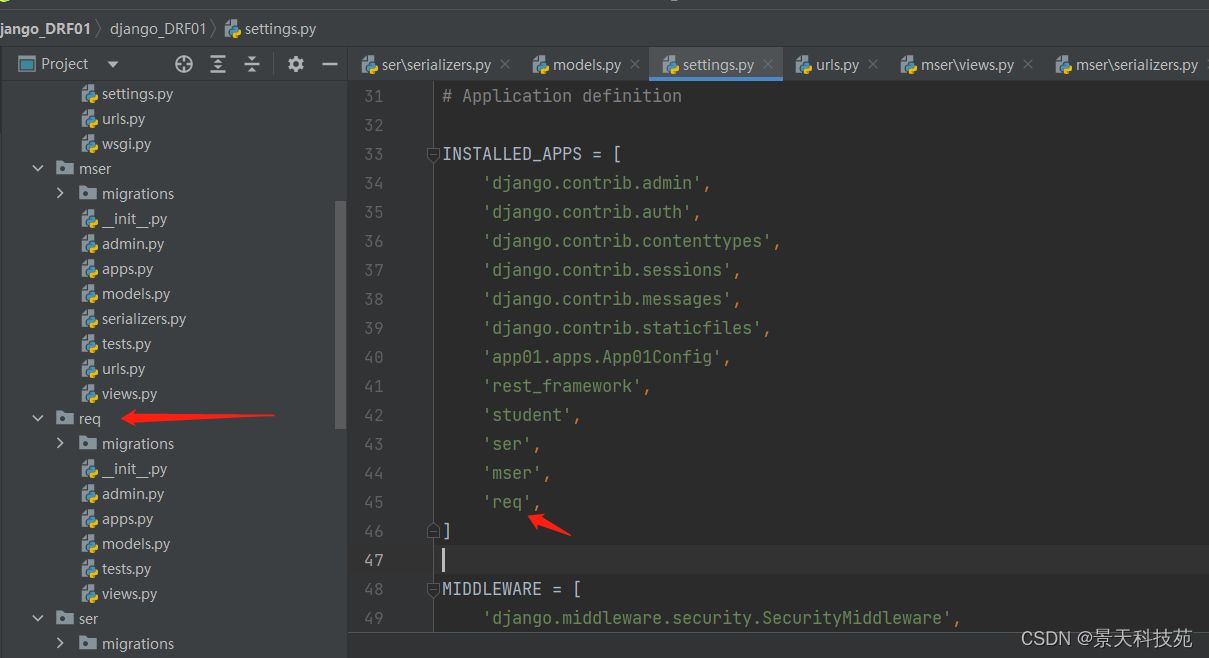
Task: Click the Expand All icon in Project toolbar
Action: click(218, 63)
